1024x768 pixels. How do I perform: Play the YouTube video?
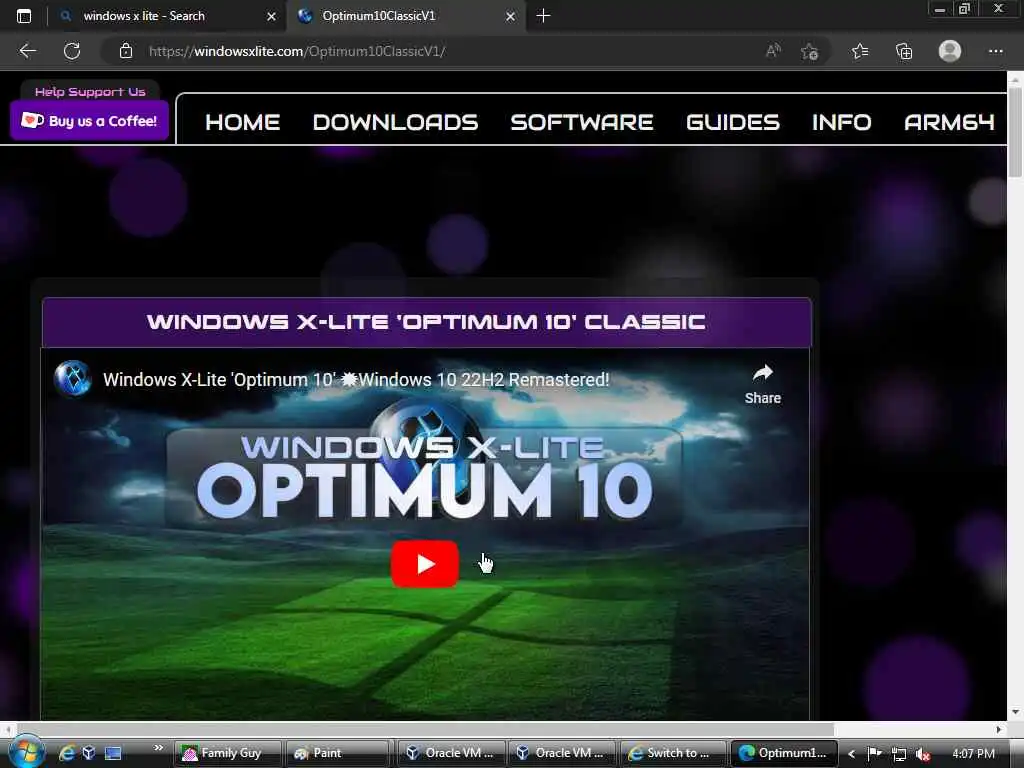click(x=424, y=564)
